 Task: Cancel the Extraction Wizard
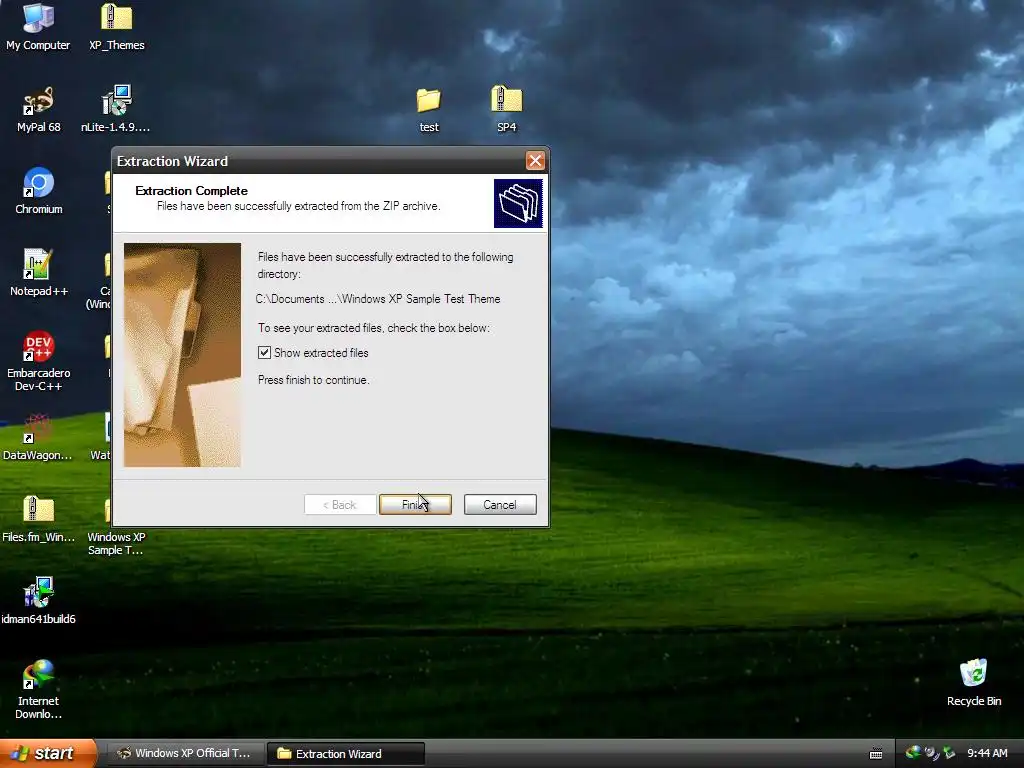tap(500, 504)
